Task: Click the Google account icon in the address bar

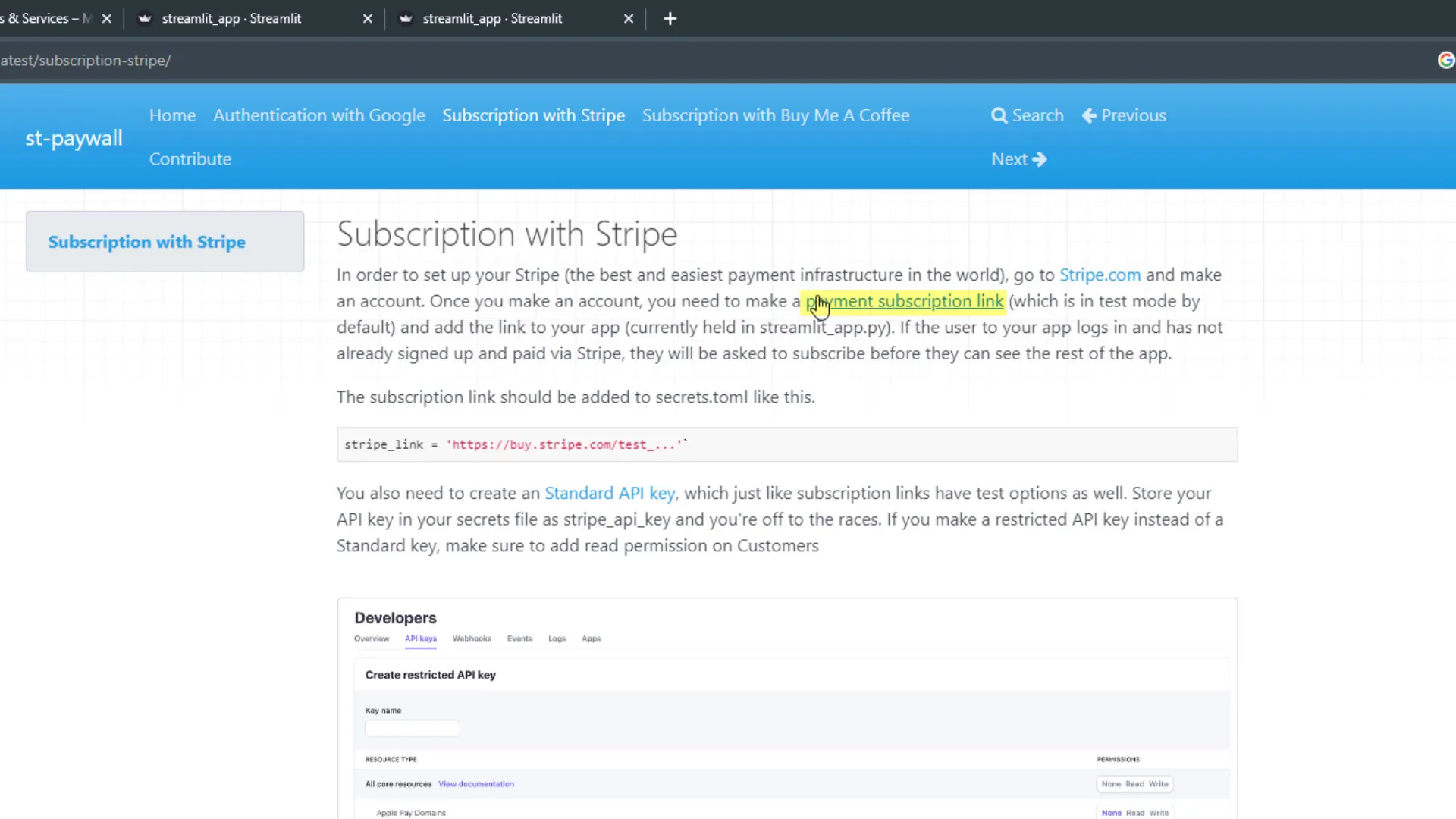Action: 1446,60
